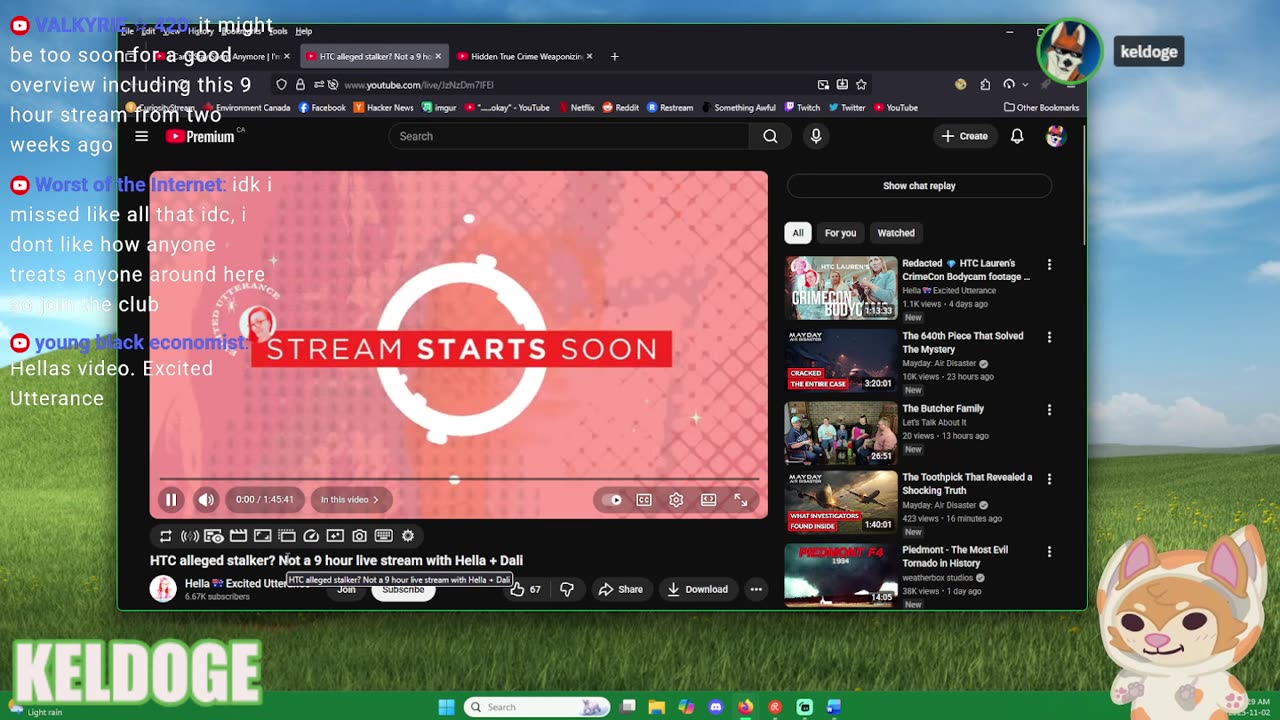
Task: Open CrimeCon Bodycam footage video thumbnail
Action: [840, 288]
